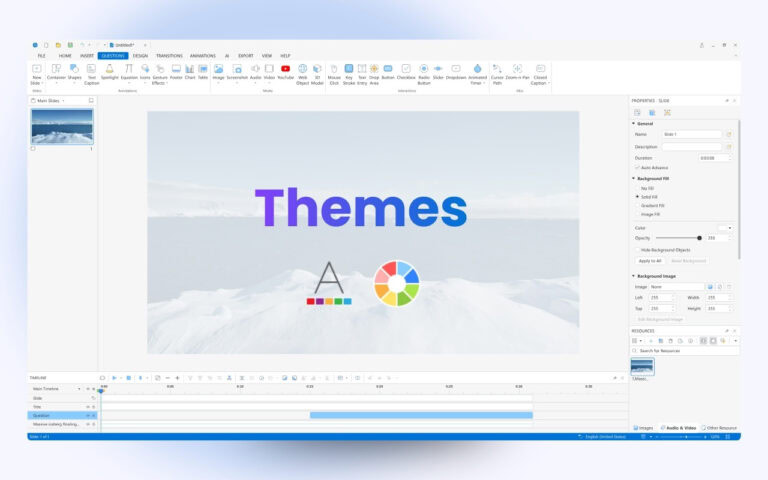
Task: Capture a Screenshot
Action: [x=237, y=72]
